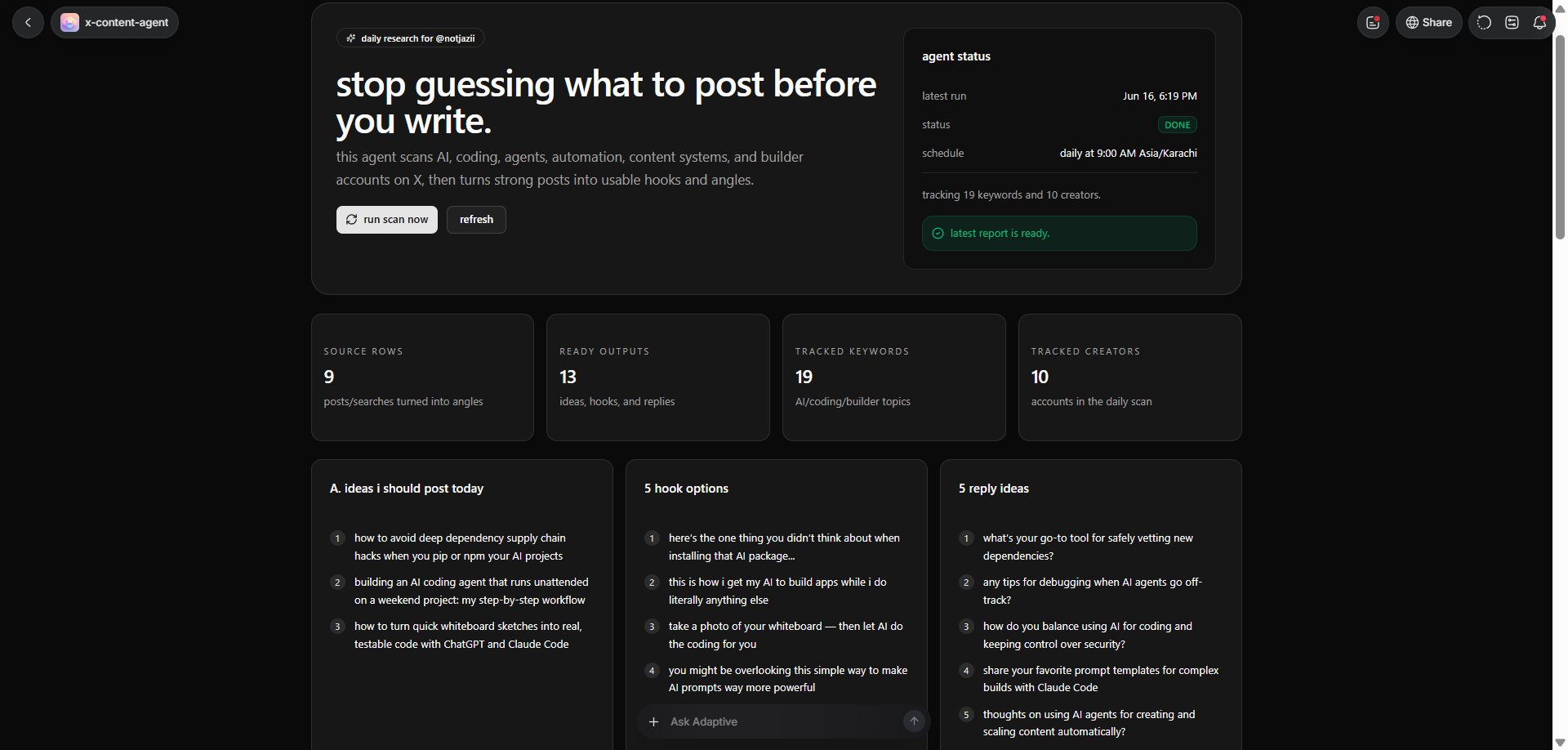The image size is (1568, 750).
Task: Click the plus icon in Ask Adaptive bar
Action: (653, 721)
